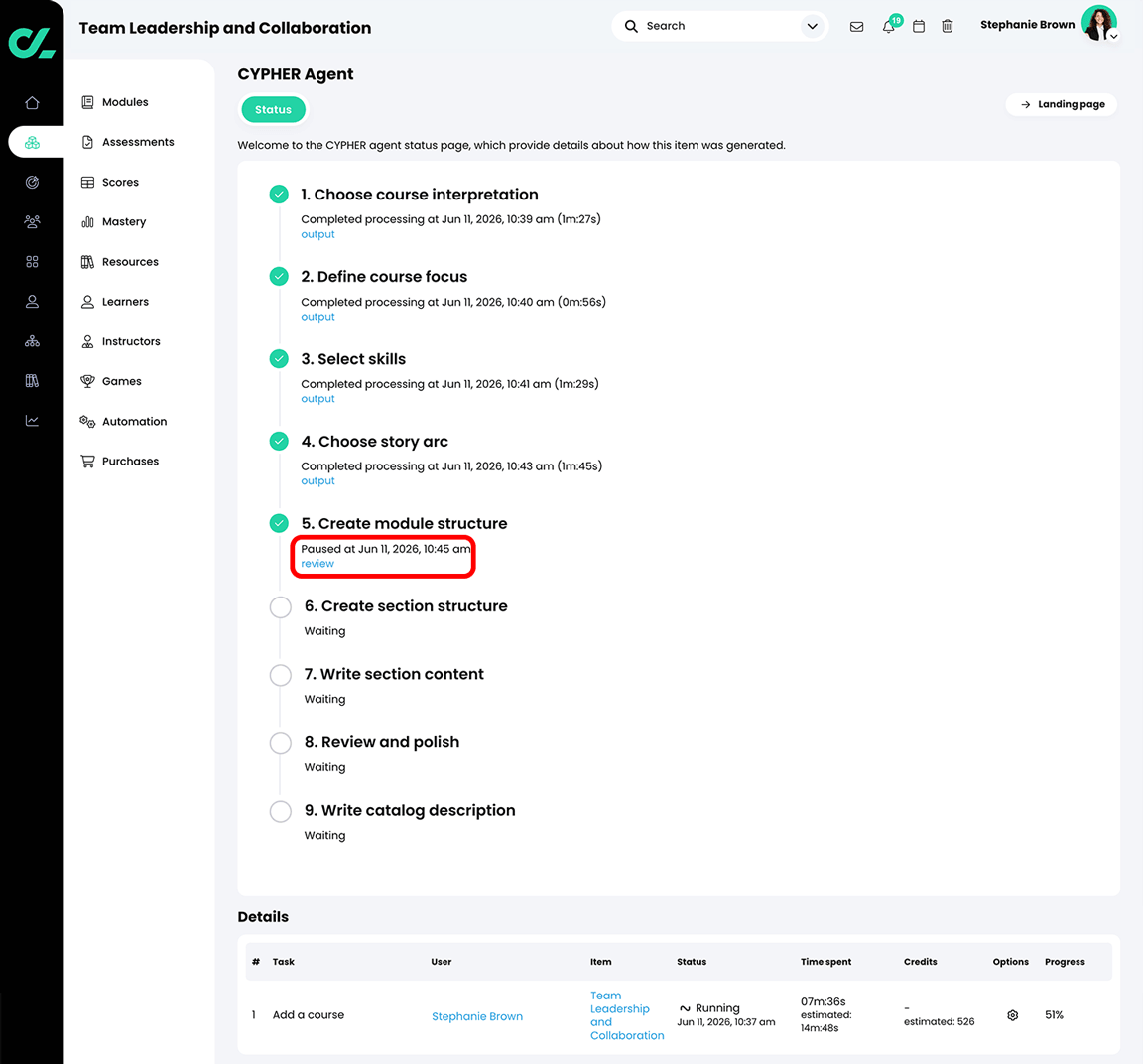Open the reports line-chart icon in the rail
Screen dimensions: 1143x1064
pos(32,421)
